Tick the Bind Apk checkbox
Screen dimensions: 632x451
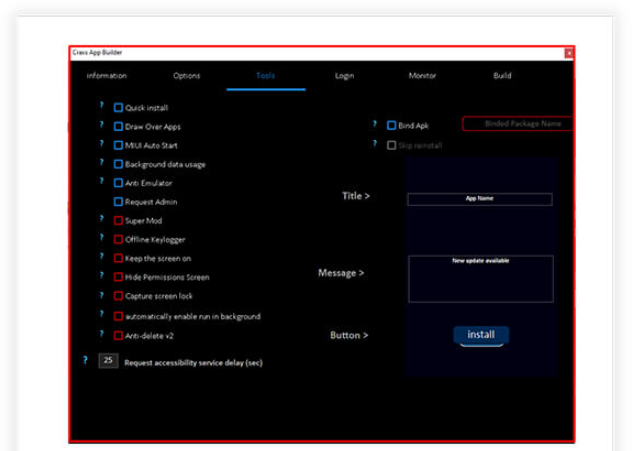click(392, 126)
